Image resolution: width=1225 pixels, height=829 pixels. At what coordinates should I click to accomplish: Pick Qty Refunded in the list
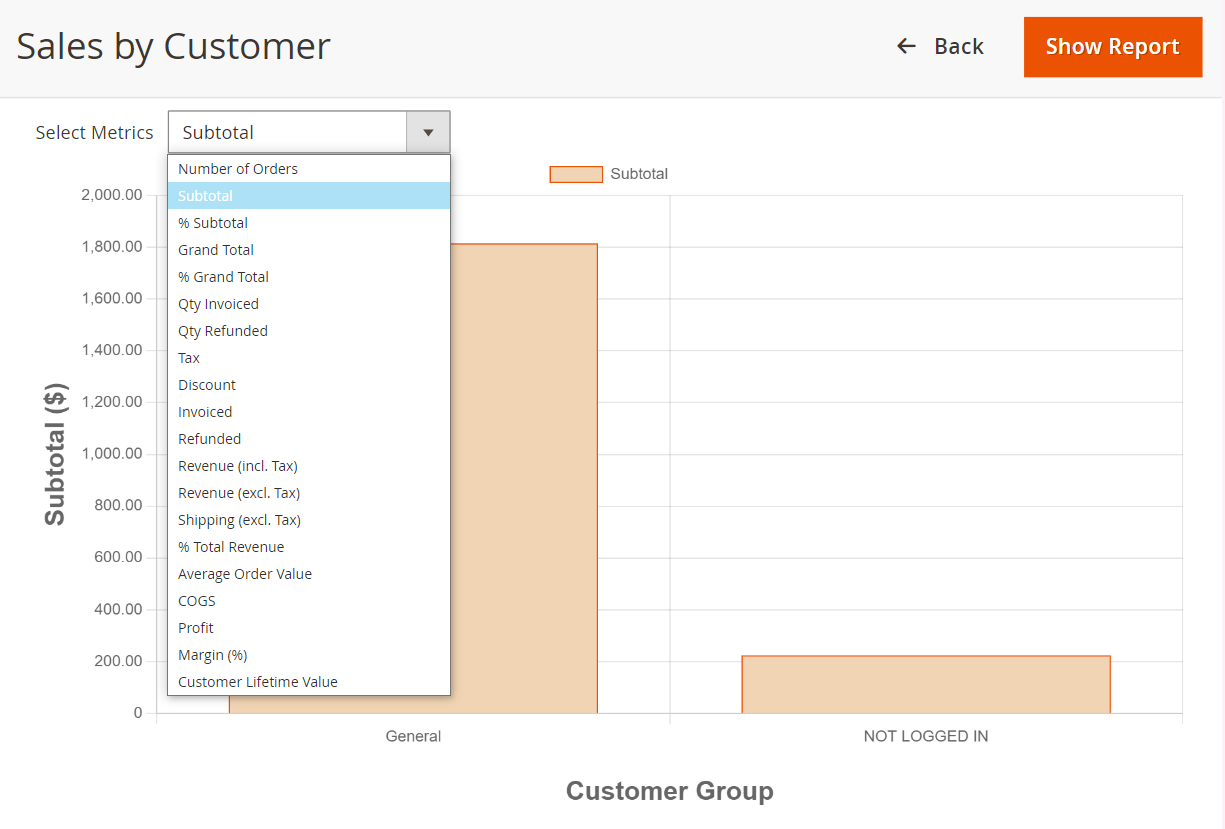(309, 331)
